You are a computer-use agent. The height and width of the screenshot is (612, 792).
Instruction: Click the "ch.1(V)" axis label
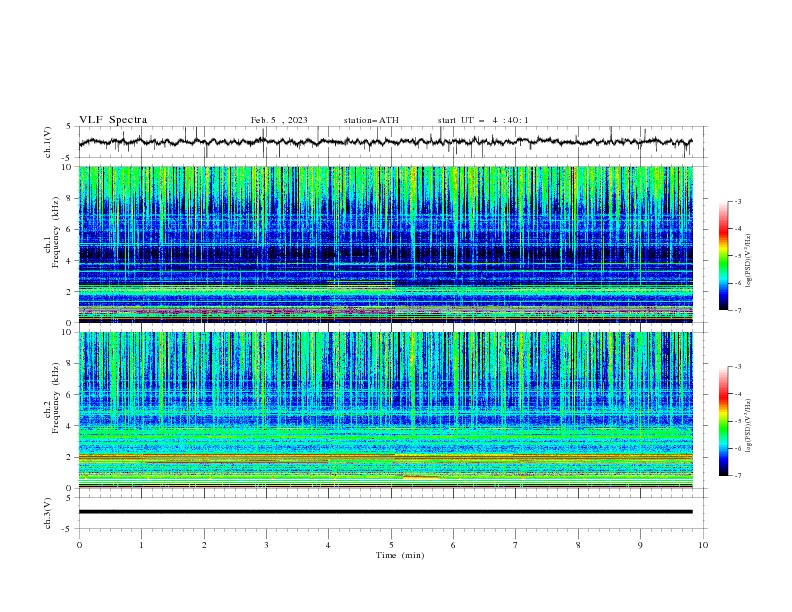[x=48, y=142]
